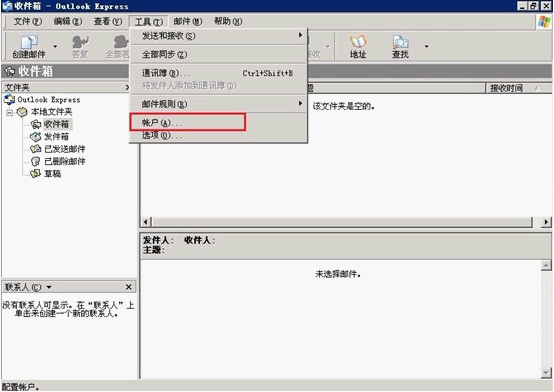Select 通讯簿(B)... menu entry
Image resolution: width=554 pixels, height=392 pixels.
[x=218, y=73]
